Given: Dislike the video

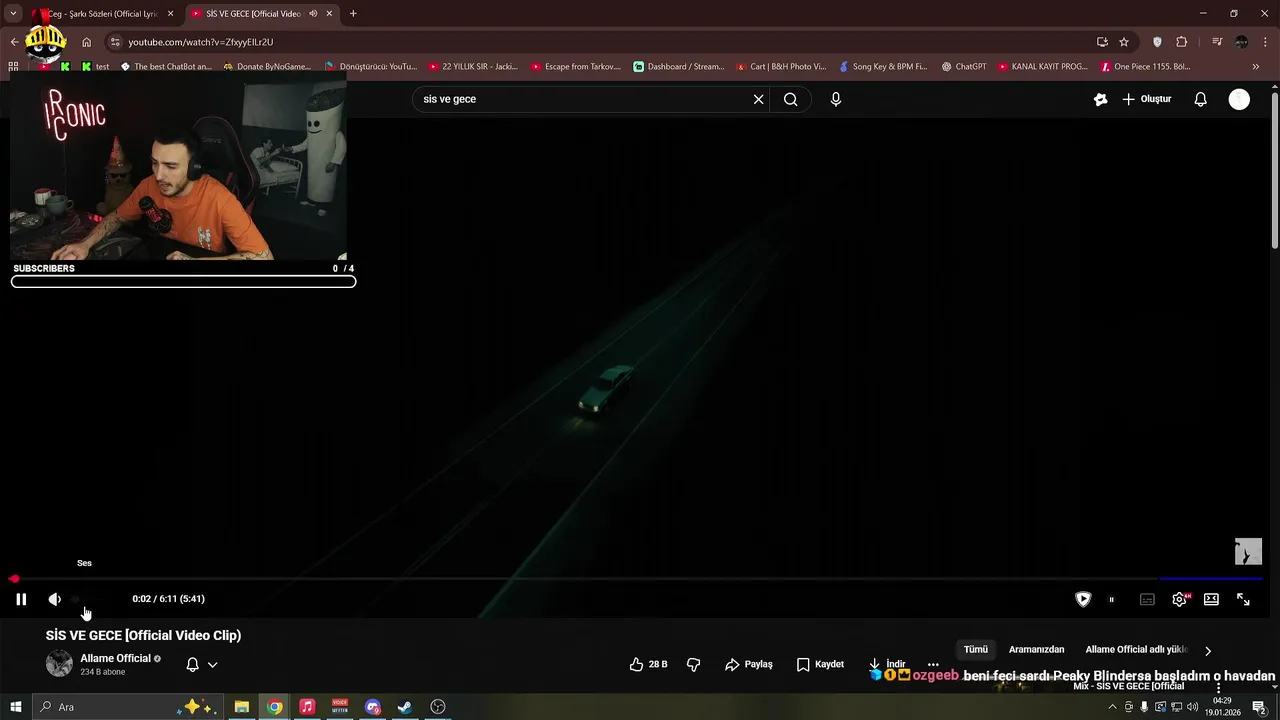Looking at the screenshot, I should pos(693,664).
